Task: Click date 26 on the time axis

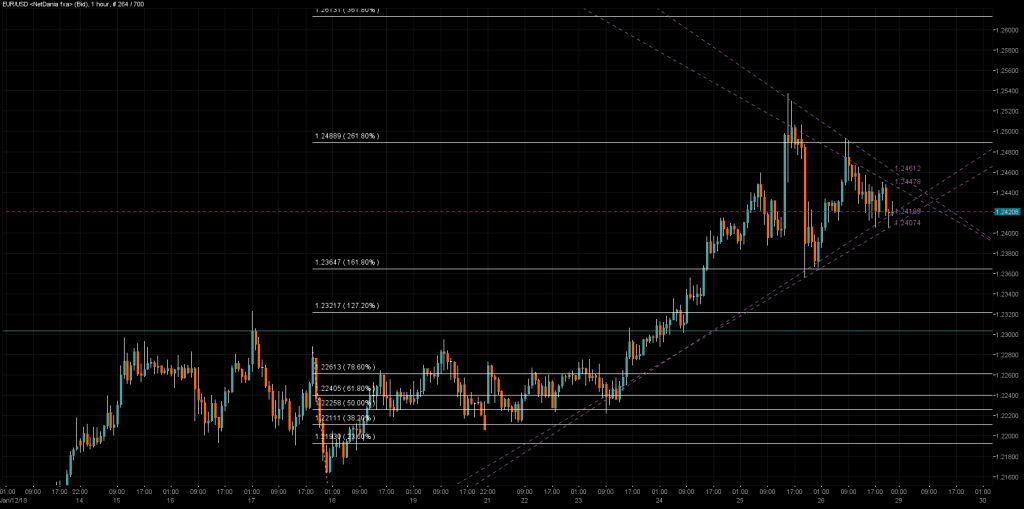Action: click(822, 501)
